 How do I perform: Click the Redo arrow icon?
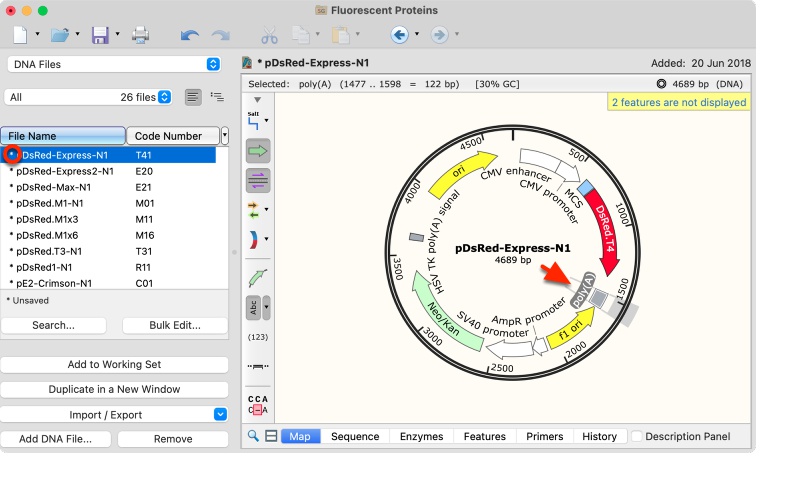point(220,35)
